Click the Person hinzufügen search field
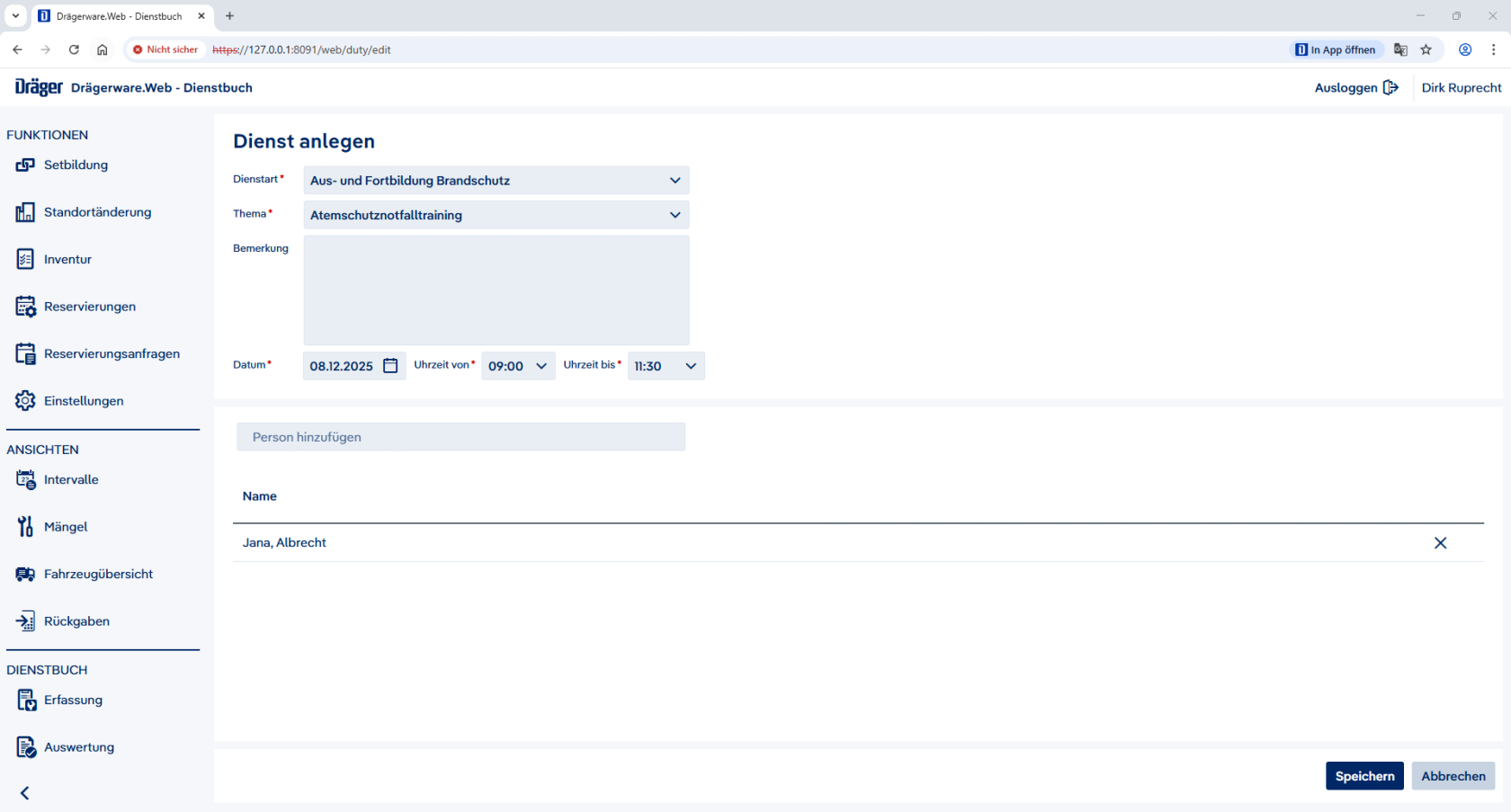Viewport: 1511px width, 812px height. click(460, 437)
